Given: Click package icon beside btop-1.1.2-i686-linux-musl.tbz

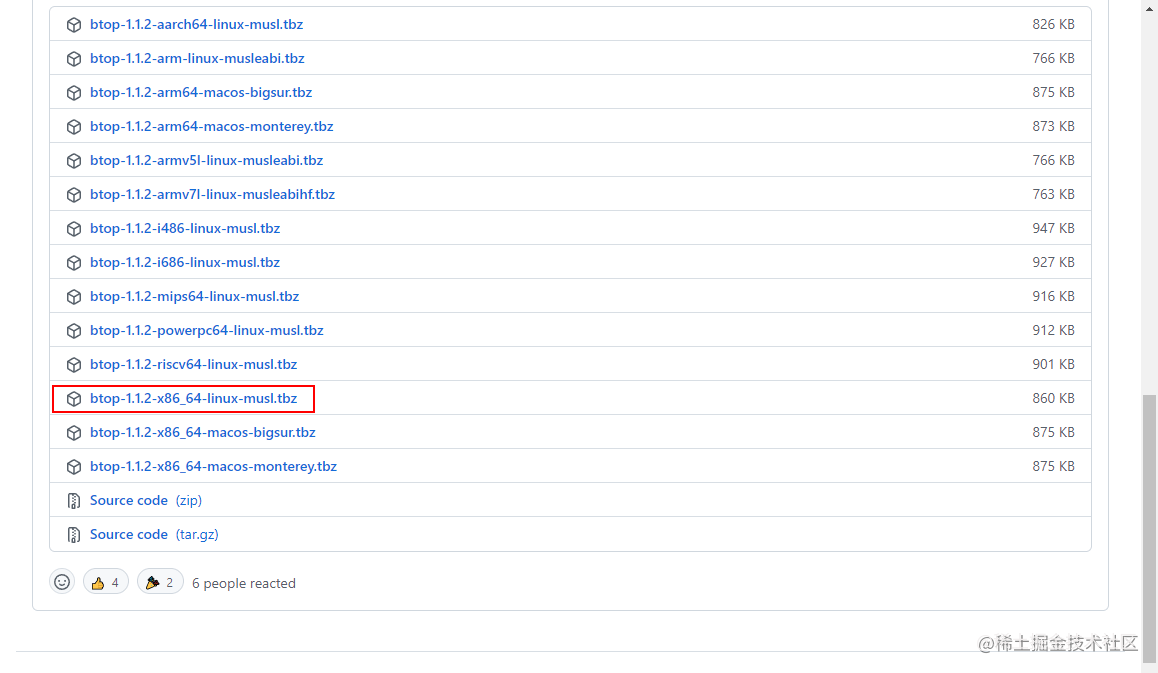Looking at the screenshot, I should (74, 262).
